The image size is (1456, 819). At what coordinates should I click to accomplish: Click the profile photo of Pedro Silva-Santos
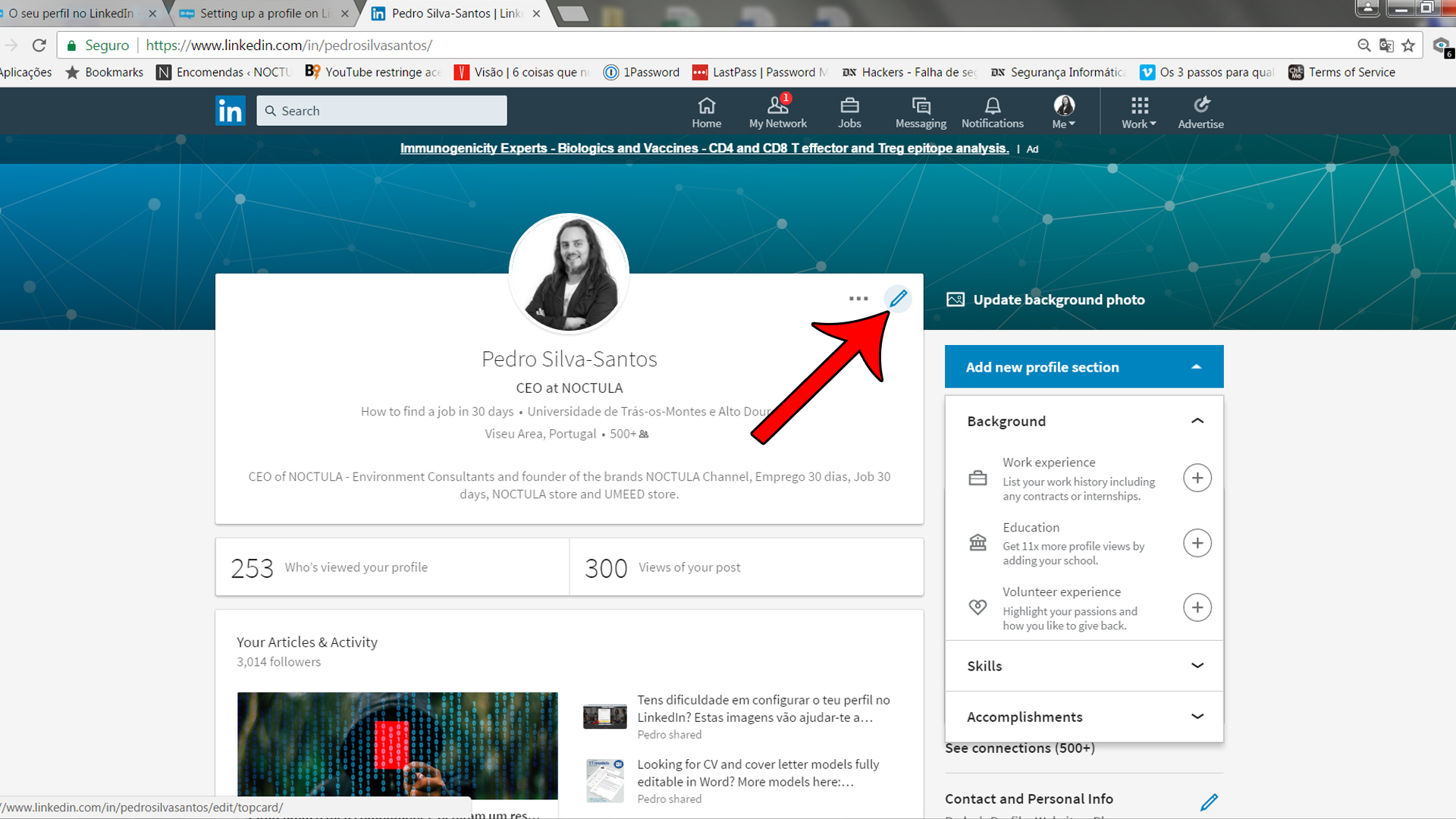click(x=569, y=274)
